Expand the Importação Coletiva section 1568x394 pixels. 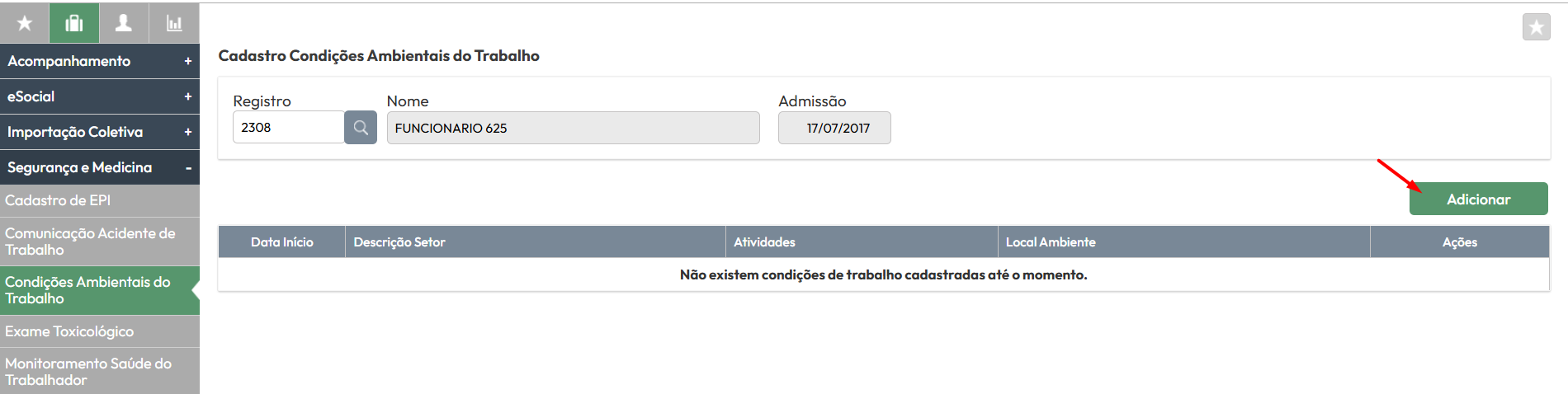click(100, 132)
